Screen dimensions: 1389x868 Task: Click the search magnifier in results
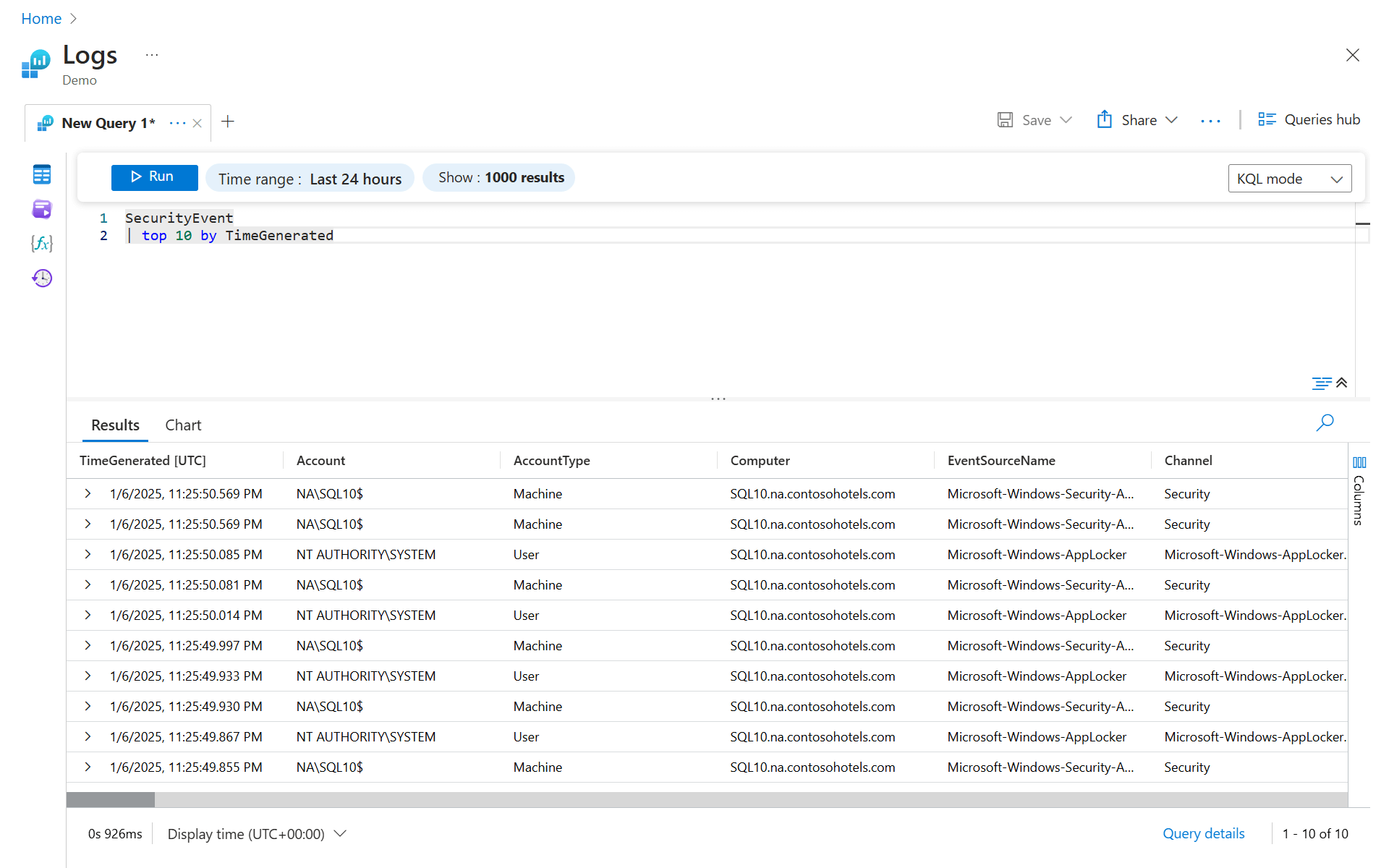click(x=1325, y=422)
